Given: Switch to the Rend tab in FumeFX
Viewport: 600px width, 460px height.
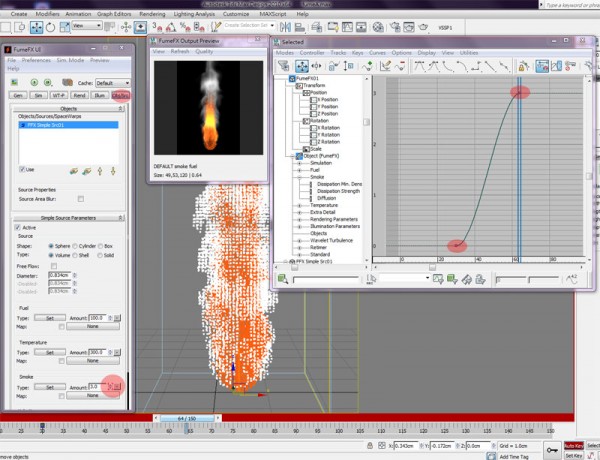Looking at the screenshot, I should (x=79, y=95).
